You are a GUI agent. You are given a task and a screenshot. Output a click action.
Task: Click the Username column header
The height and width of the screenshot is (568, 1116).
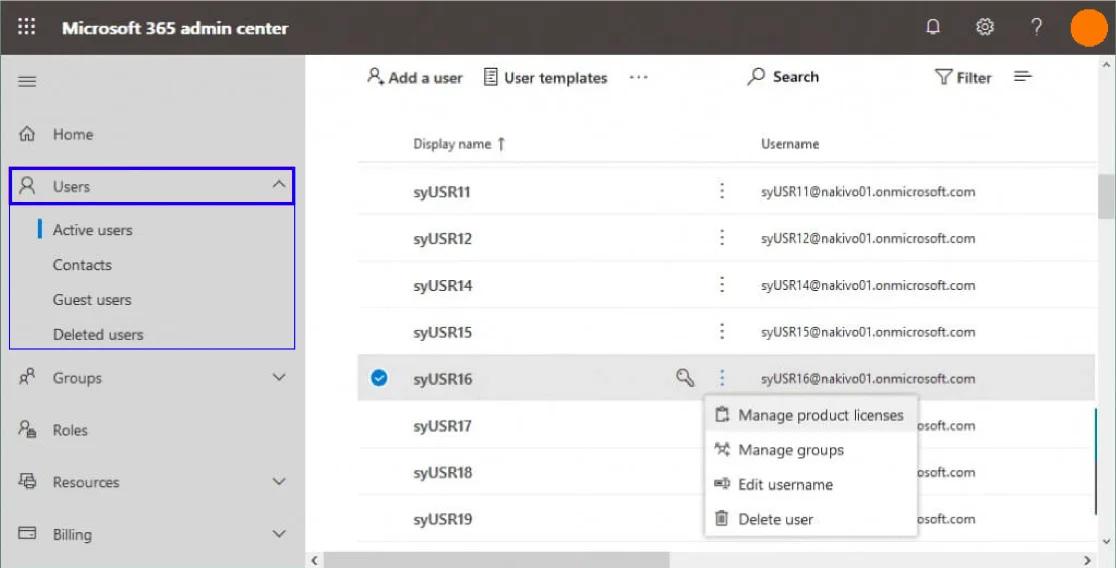coord(790,144)
